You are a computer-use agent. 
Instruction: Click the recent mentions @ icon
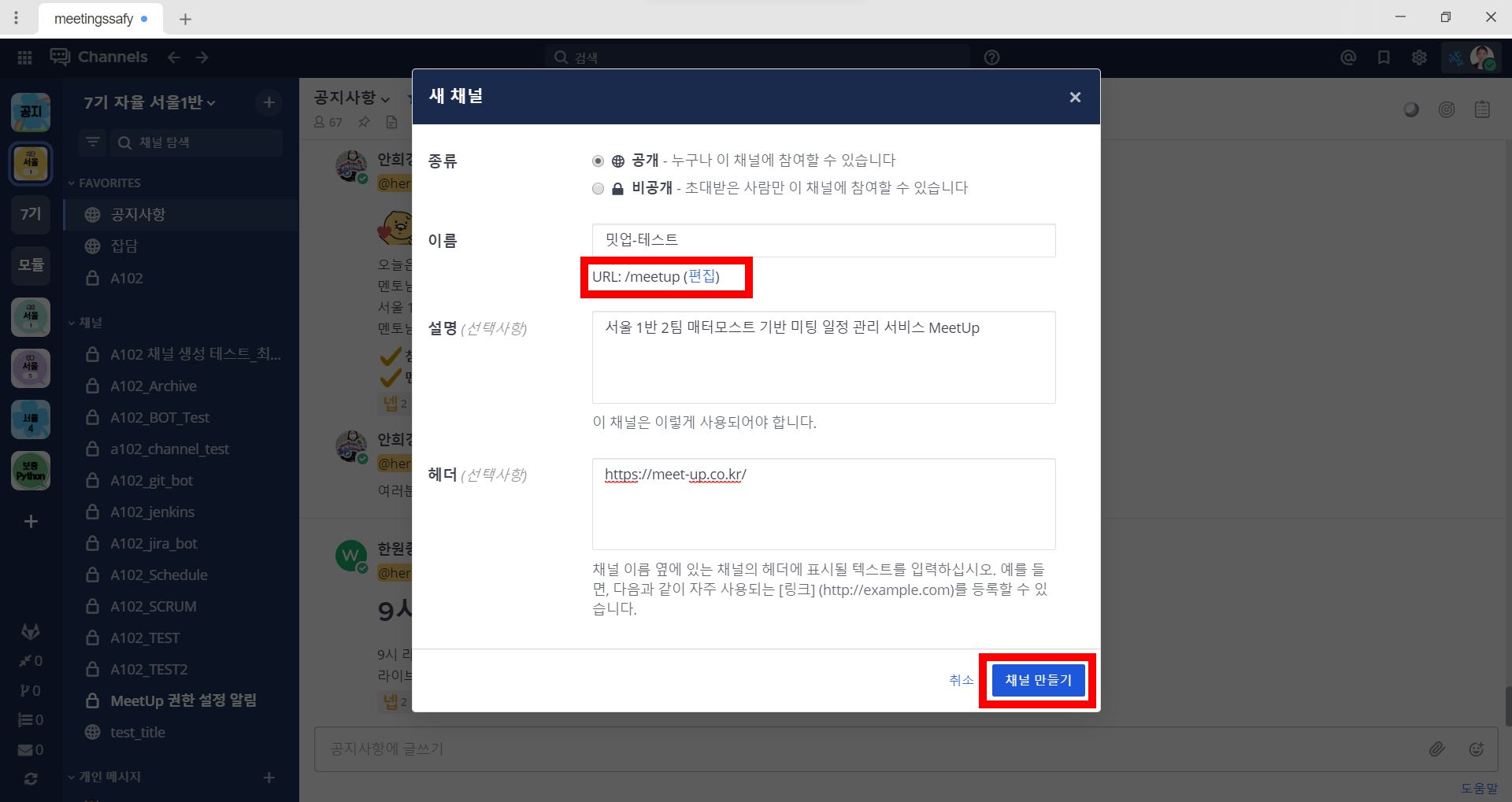(x=1348, y=57)
